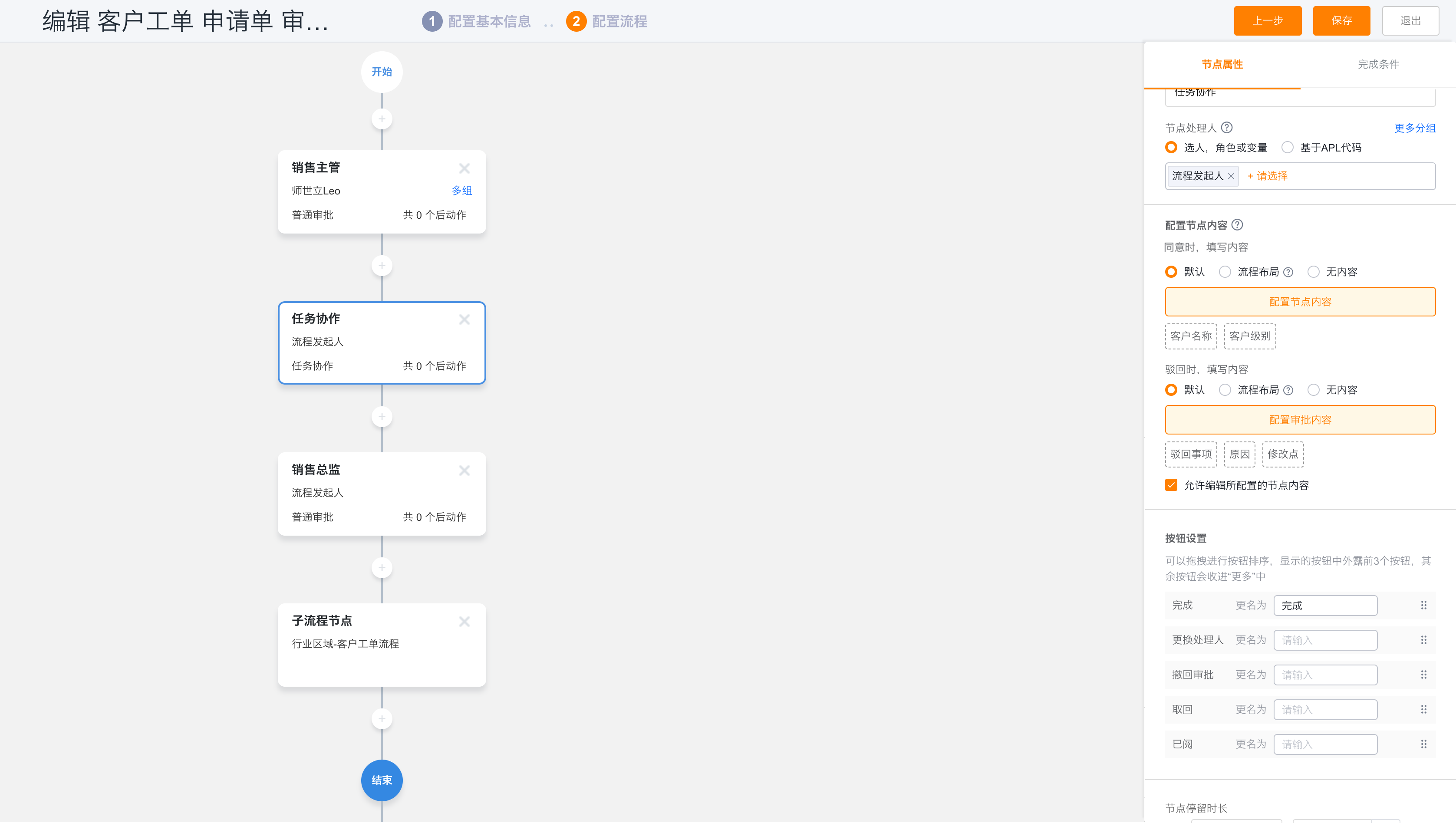Open the 请选择 handler picker
The width and height of the screenshot is (1456, 823).
(1267, 176)
